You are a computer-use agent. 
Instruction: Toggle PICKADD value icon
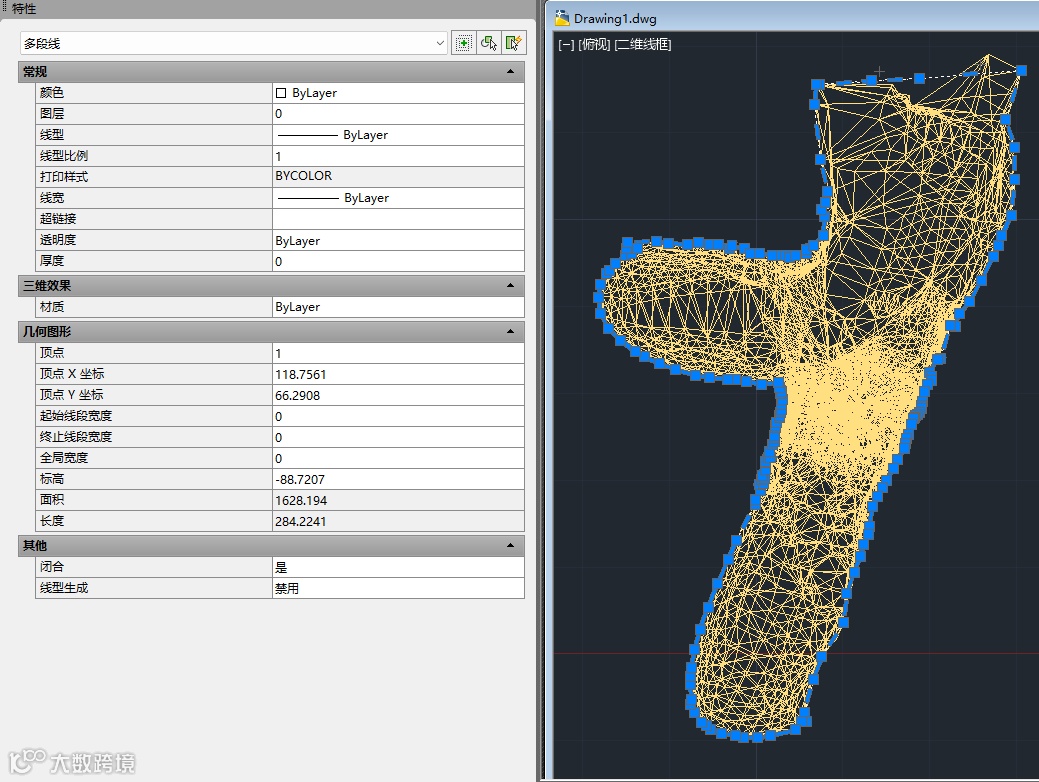tap(463, 43)
